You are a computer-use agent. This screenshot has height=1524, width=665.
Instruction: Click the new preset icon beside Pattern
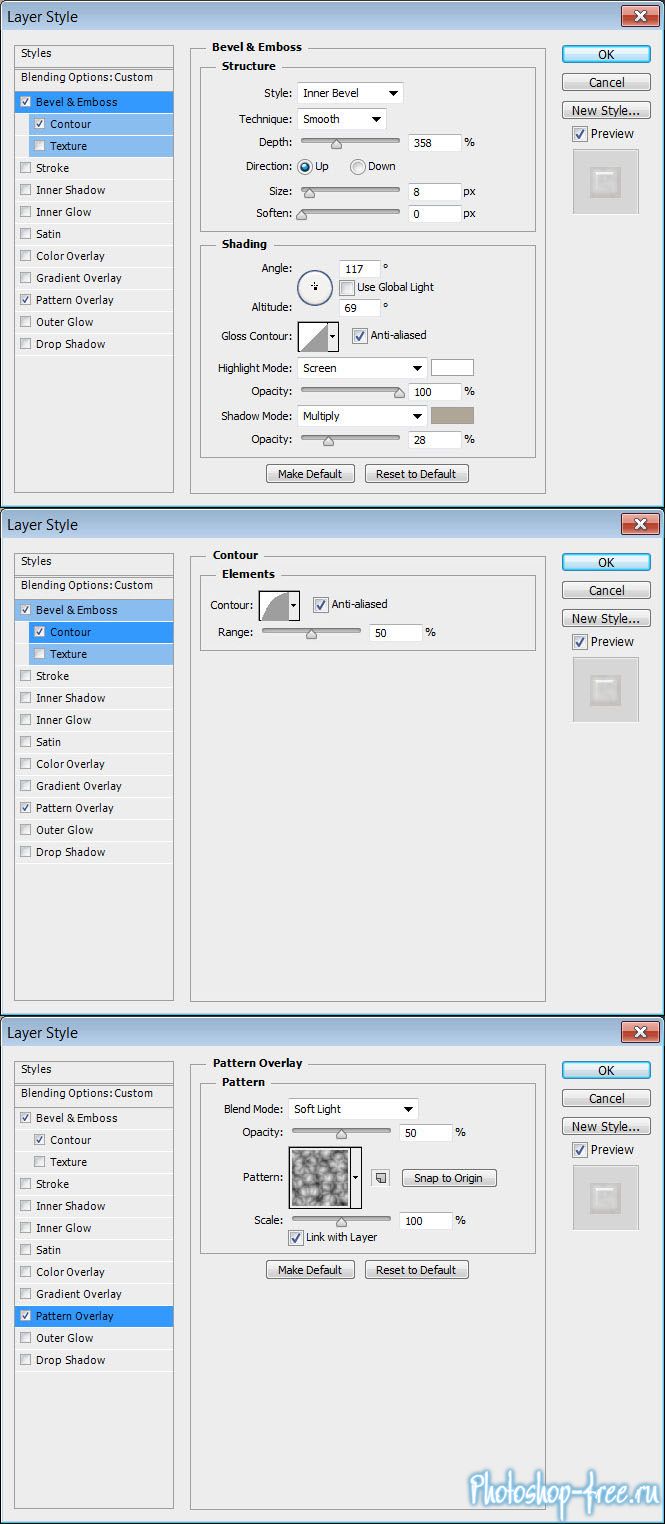tap(380, 1178)
